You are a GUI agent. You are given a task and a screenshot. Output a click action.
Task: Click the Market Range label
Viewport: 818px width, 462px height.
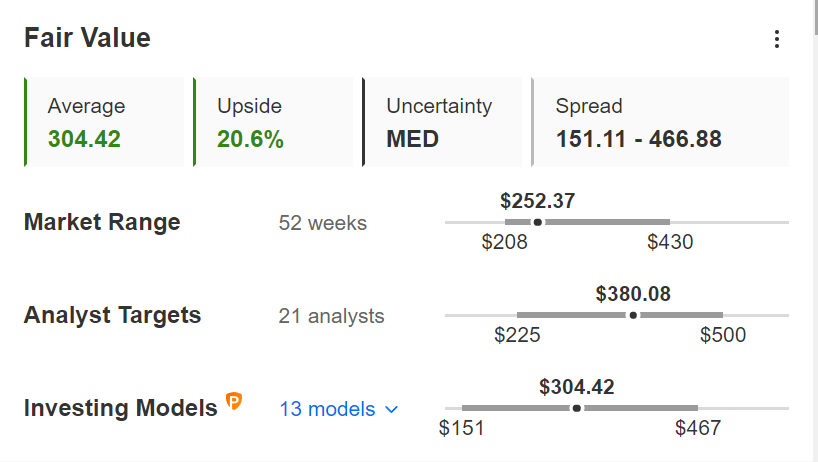pyautogui.click(x=102, y=222)
